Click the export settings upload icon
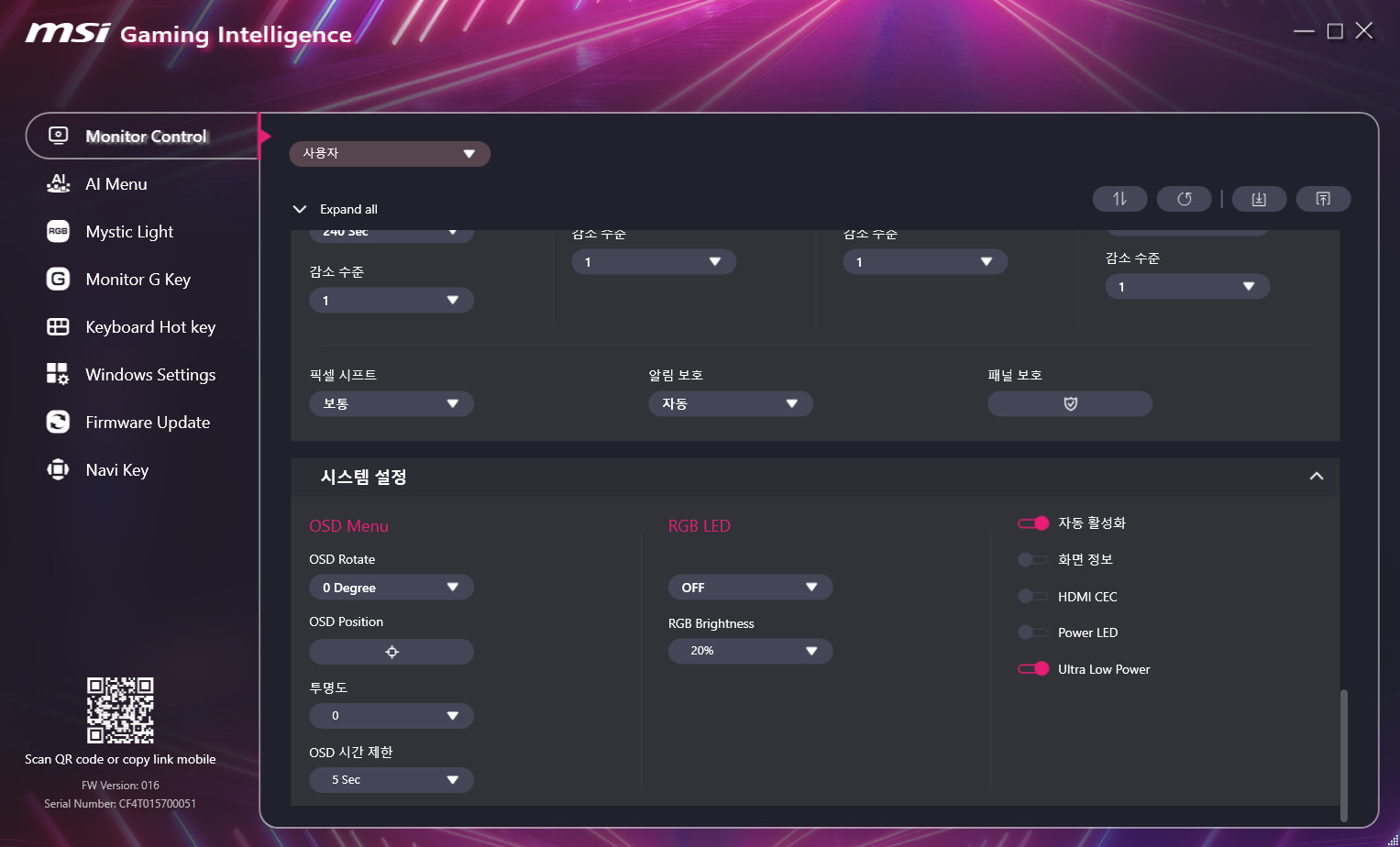The width and height of the screenshot is (1400, 847). click(x=1323, y=199)
